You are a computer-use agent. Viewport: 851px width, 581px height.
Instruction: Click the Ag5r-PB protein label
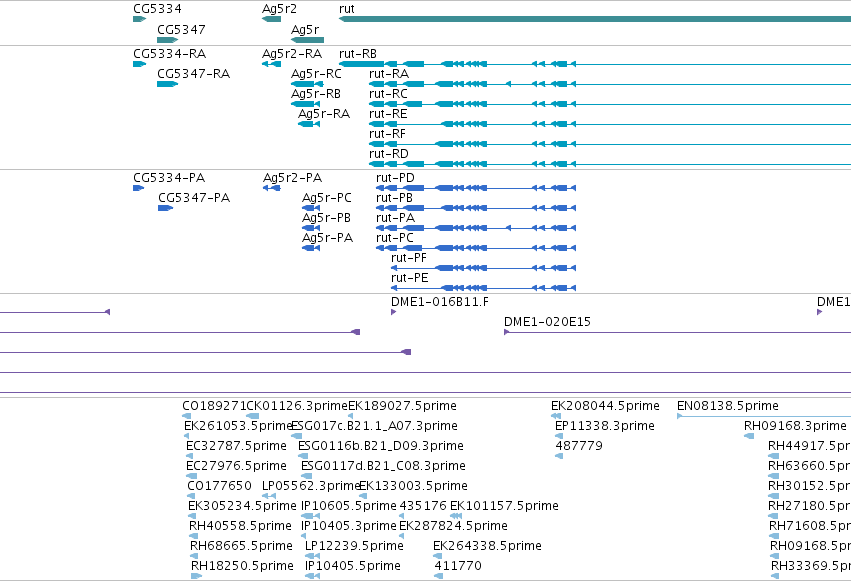tap(326, 218)
